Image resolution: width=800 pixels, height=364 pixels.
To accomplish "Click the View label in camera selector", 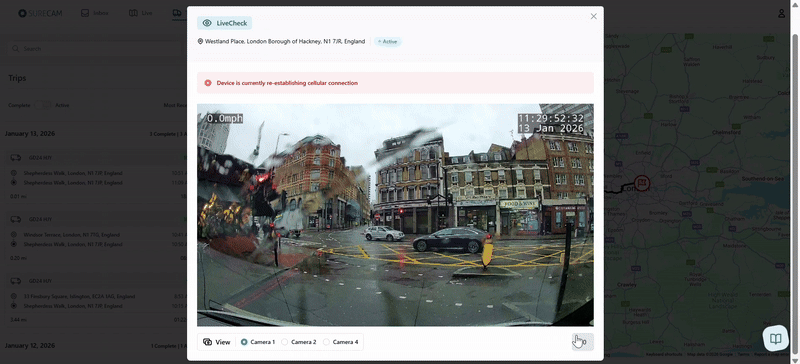I will pos(222,342).
